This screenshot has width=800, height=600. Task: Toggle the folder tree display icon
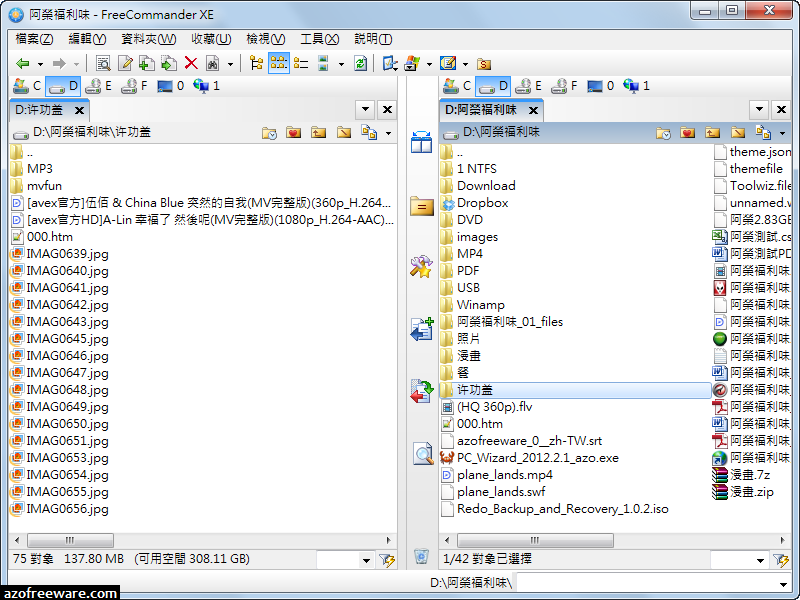(x=258, y=62)
